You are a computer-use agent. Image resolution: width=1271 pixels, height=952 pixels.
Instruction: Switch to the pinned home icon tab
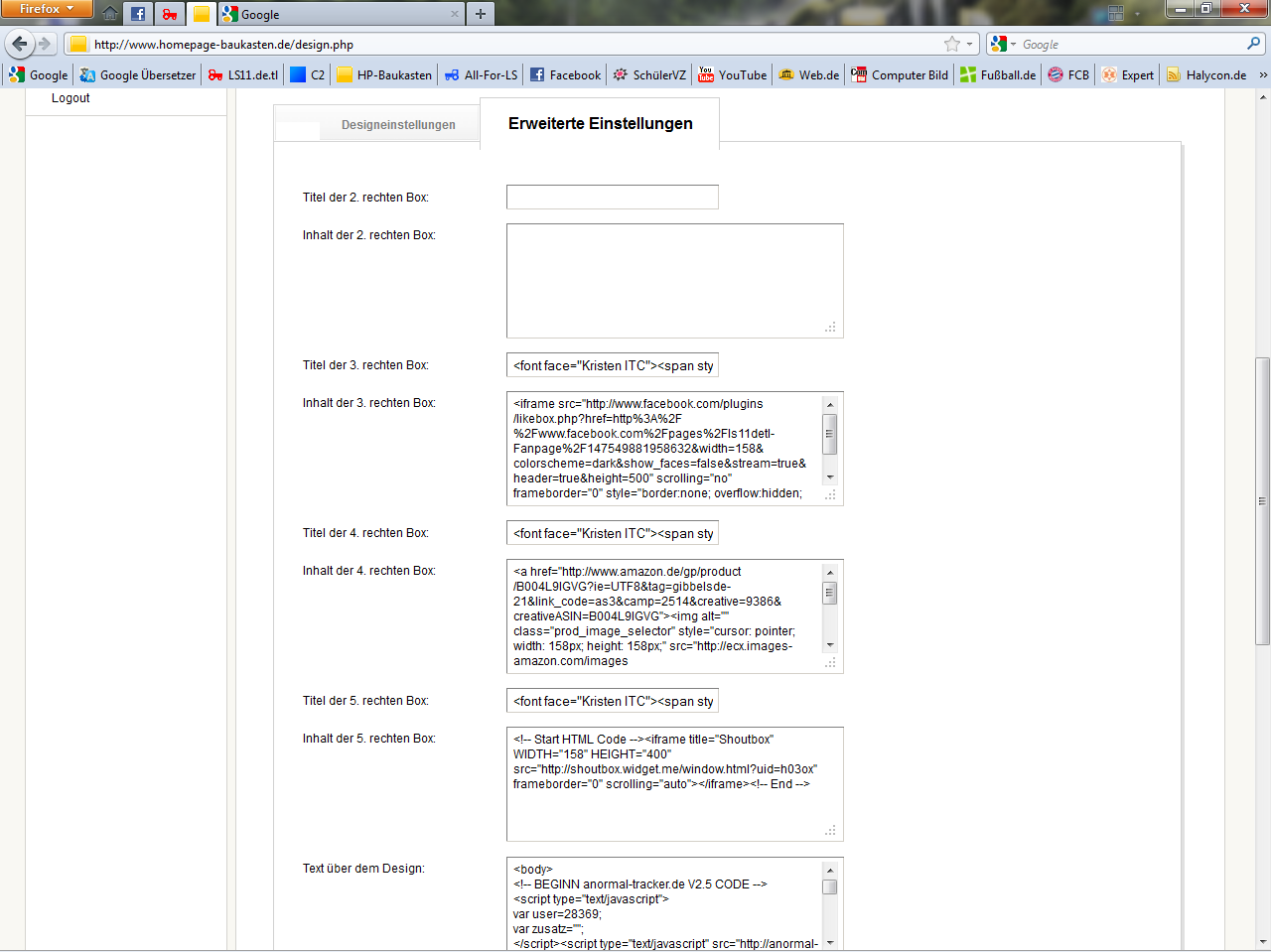[x=110, y=14]
